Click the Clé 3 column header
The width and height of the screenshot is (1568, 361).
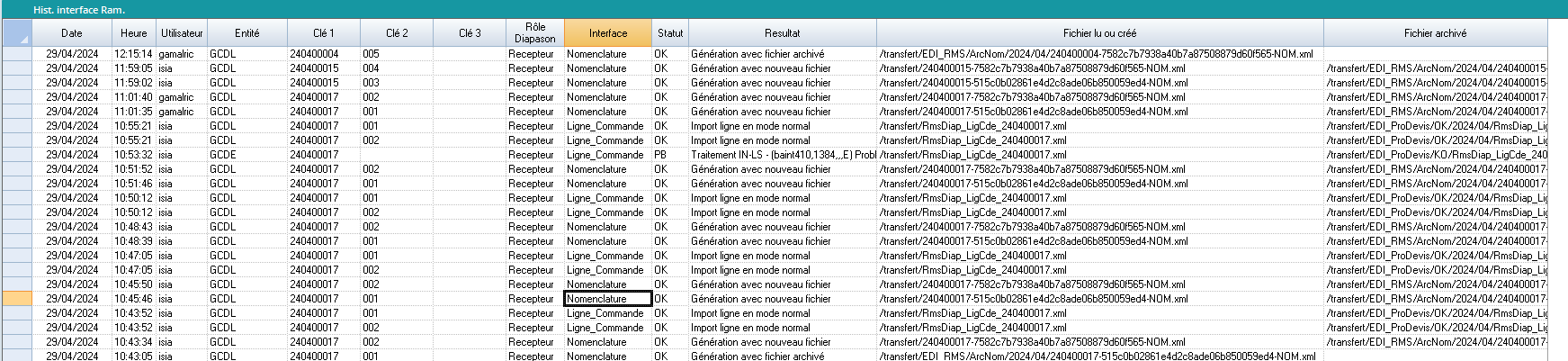470,33
